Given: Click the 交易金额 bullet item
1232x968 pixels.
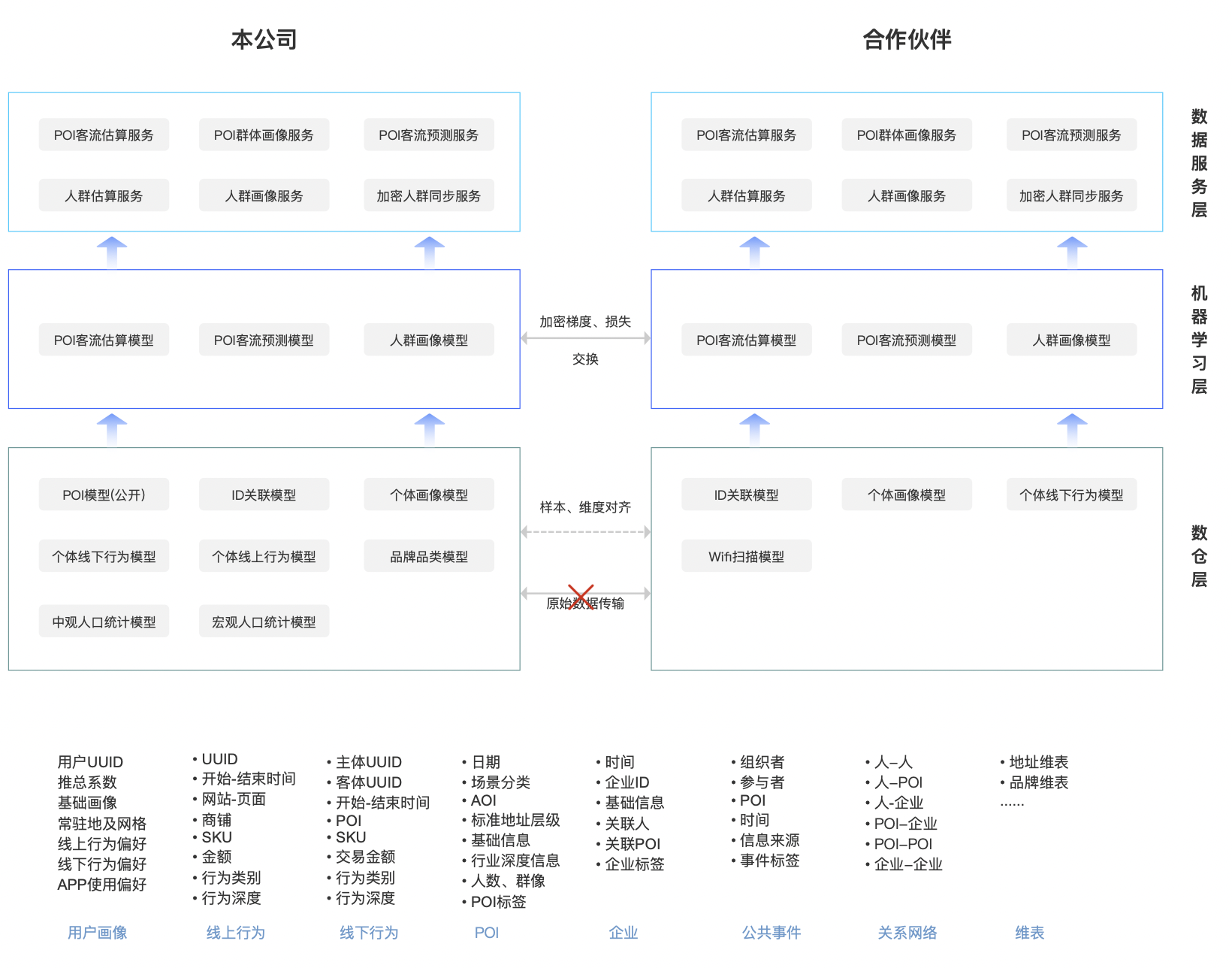Looking at the screenshot, I should coord(361,857).
